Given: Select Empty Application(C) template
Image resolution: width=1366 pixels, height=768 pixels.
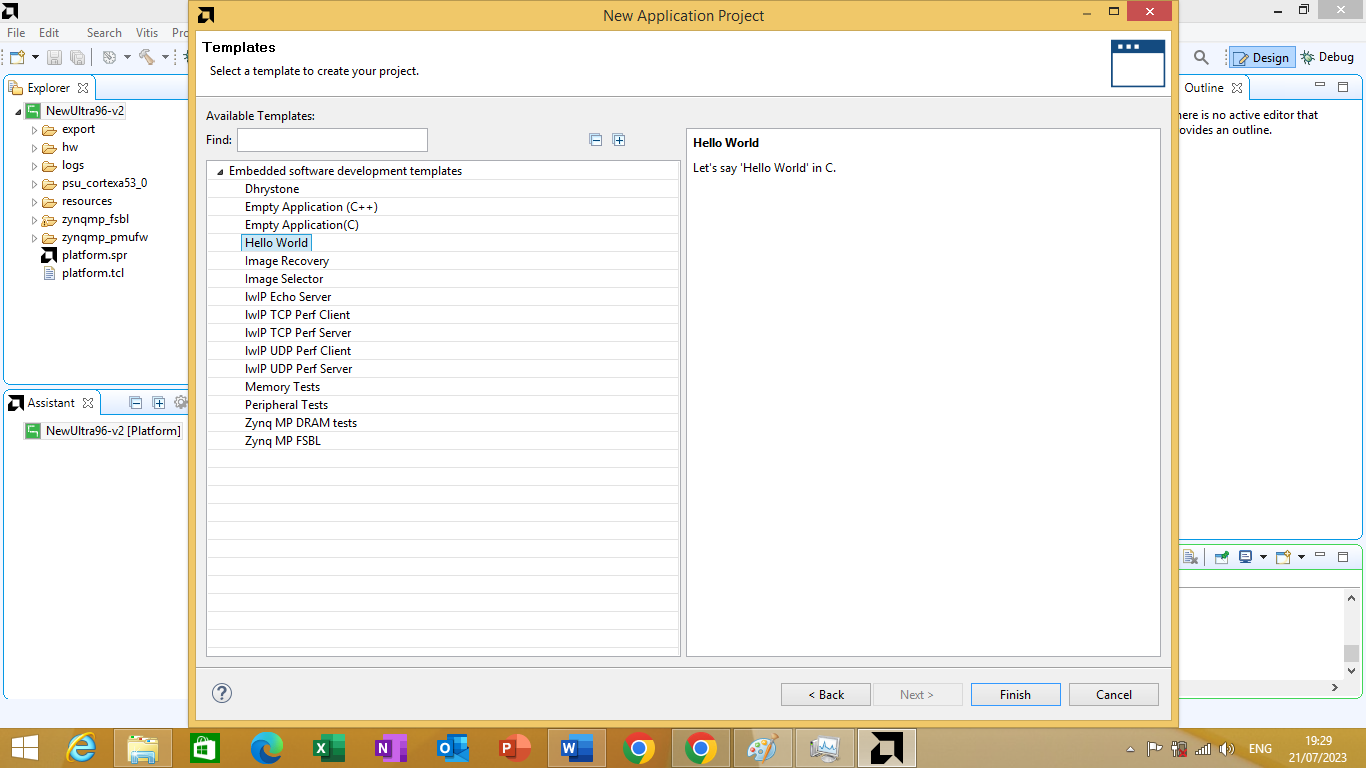Looking at the screenshot, I should 301,225.
